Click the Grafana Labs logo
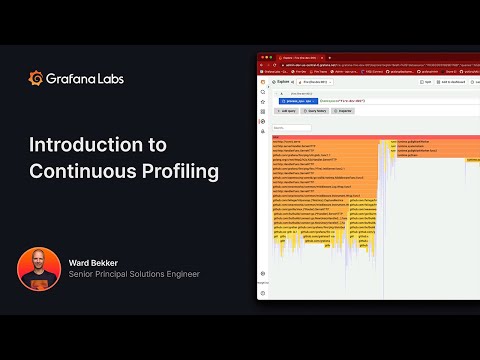480x360 pixels. click(x=76, y=79)
